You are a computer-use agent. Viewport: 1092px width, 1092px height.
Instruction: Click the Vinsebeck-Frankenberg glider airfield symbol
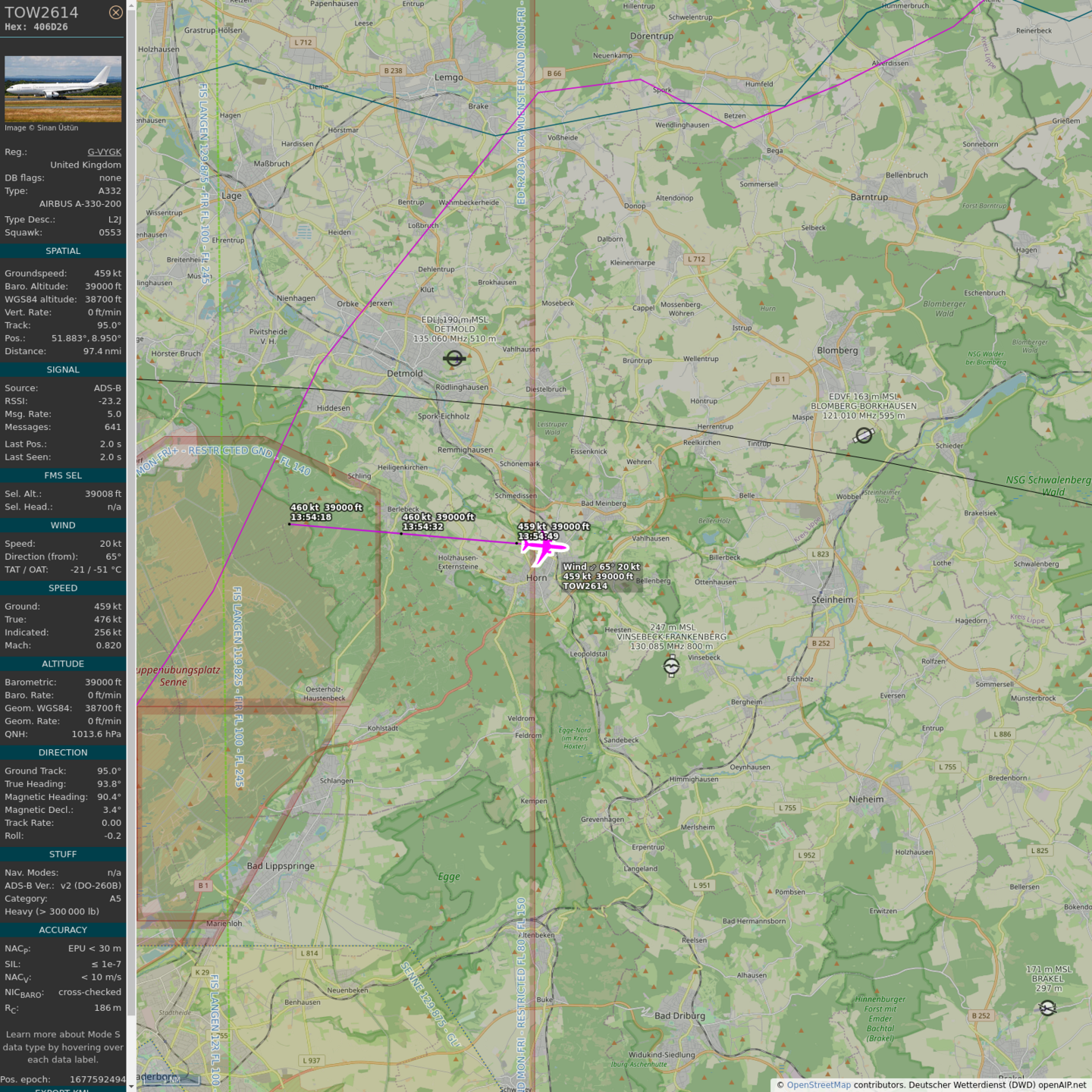click(x=671, y=666)
